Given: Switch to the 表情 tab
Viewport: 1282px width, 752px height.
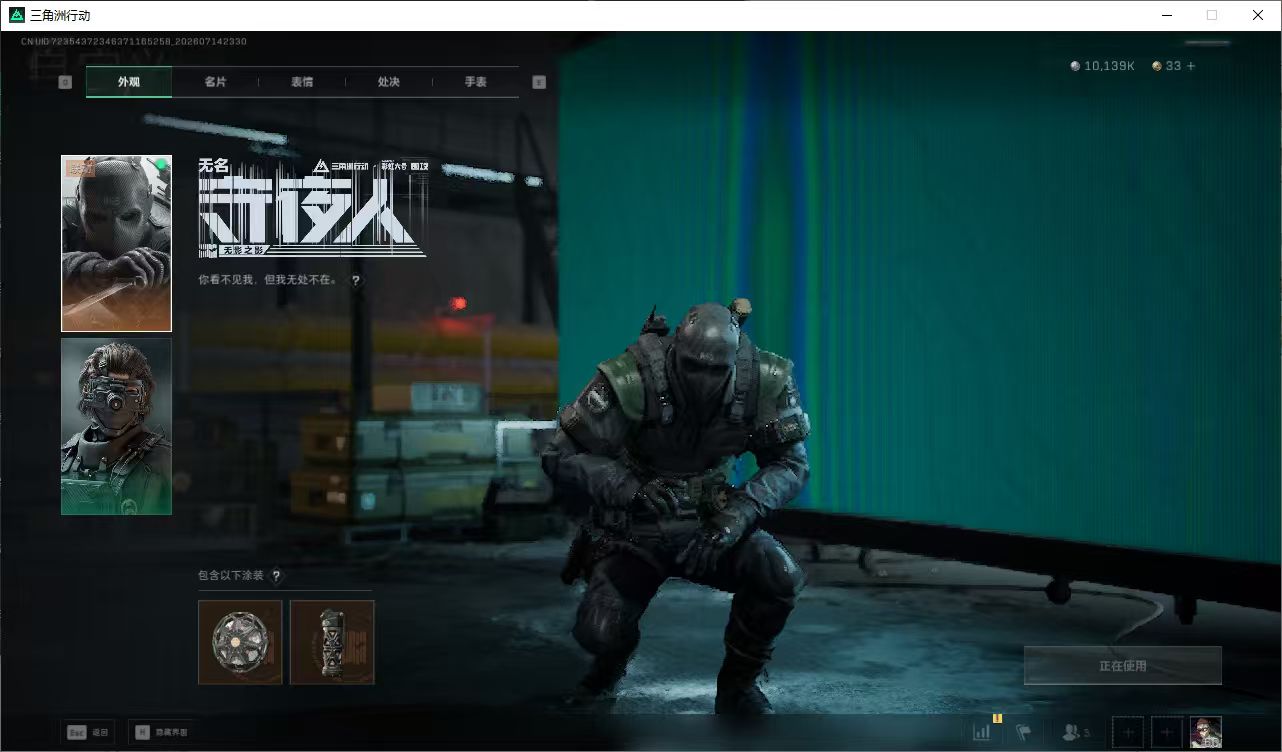Looking at the screenshot, I should pos(302,82).
